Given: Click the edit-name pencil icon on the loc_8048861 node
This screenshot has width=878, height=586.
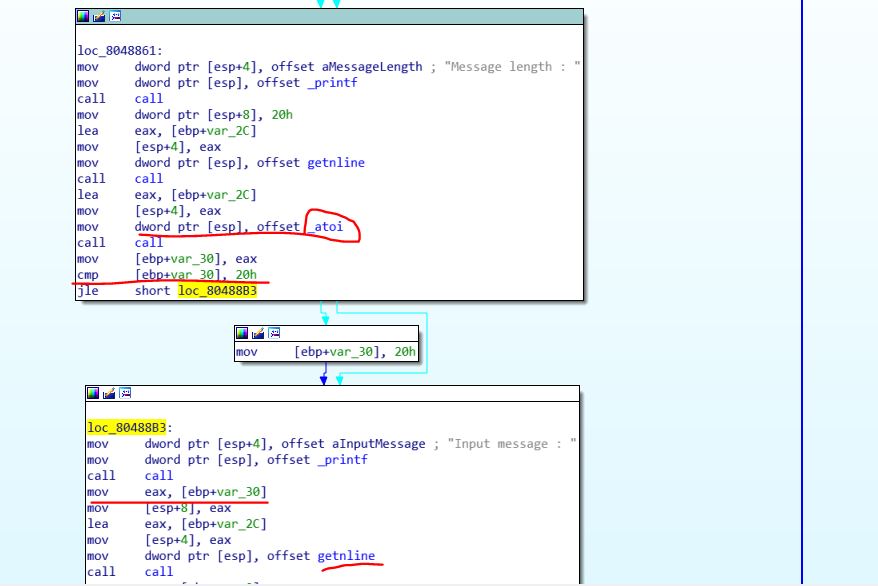Looking at the screenshot, I should (99, 16).
